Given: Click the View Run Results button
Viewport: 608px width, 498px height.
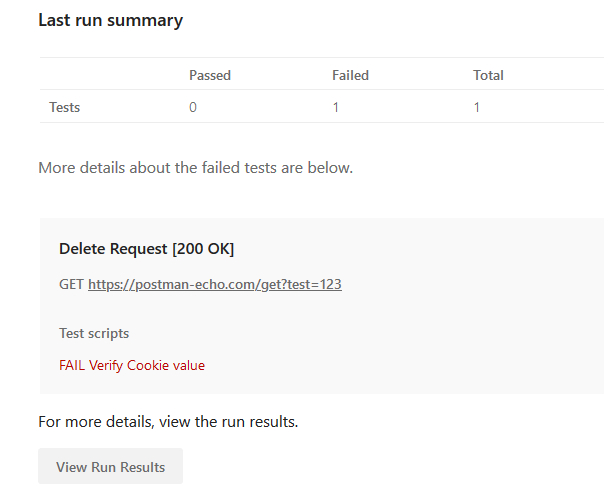Looking at the screenshot, I should [x=110, y=467].
